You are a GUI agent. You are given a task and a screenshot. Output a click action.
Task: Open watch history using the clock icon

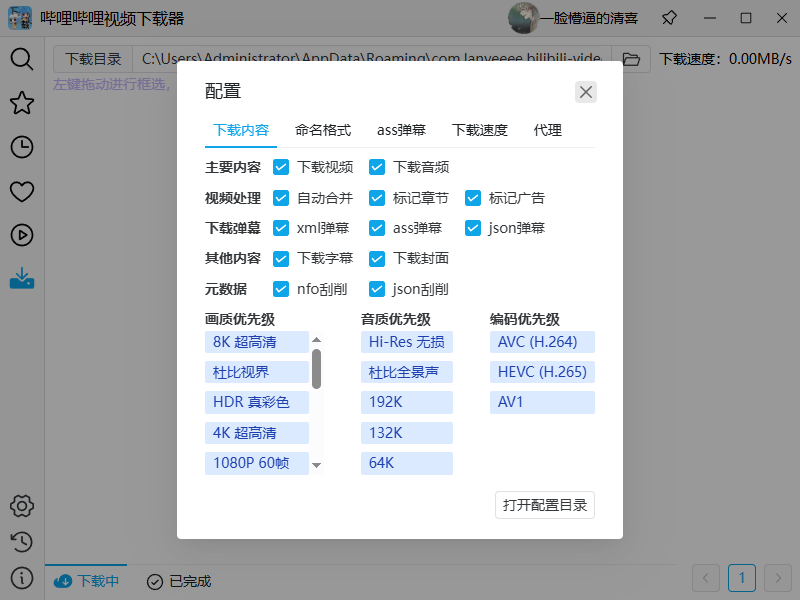[x=21, y=147]
